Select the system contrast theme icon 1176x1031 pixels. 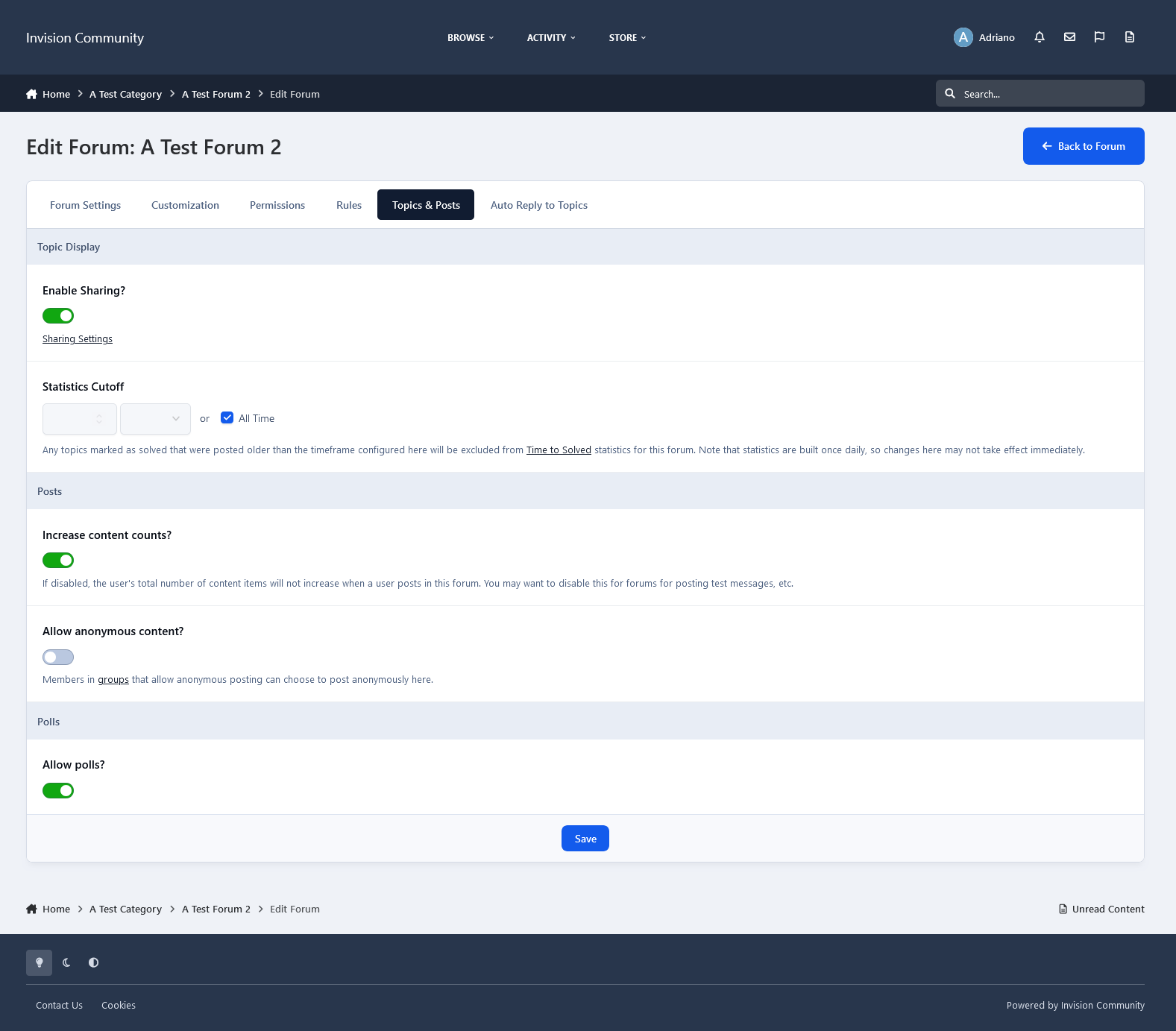point(93,962)
